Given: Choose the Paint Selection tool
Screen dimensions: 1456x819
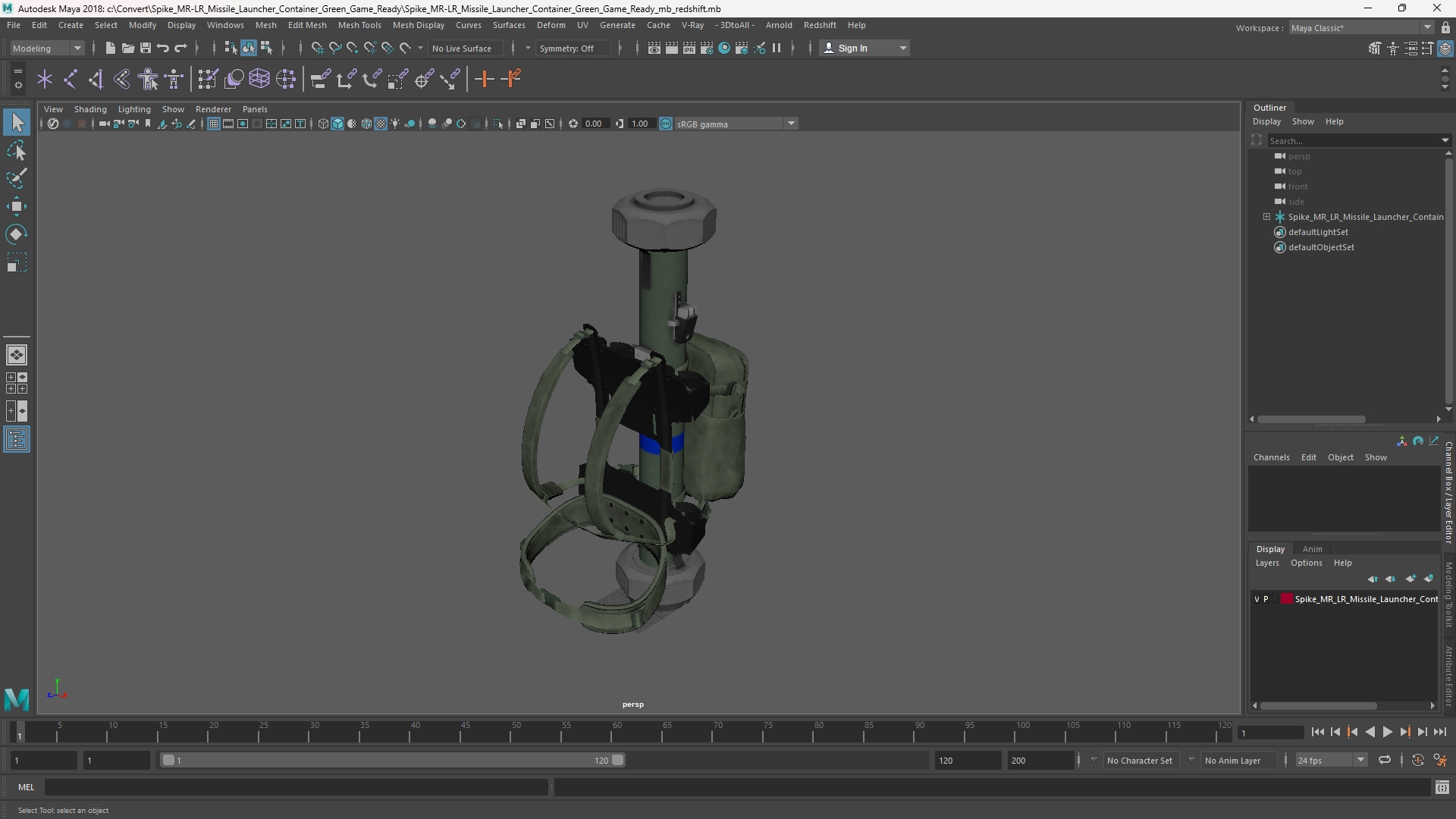Looking at the screenshot, I should 17,178.
